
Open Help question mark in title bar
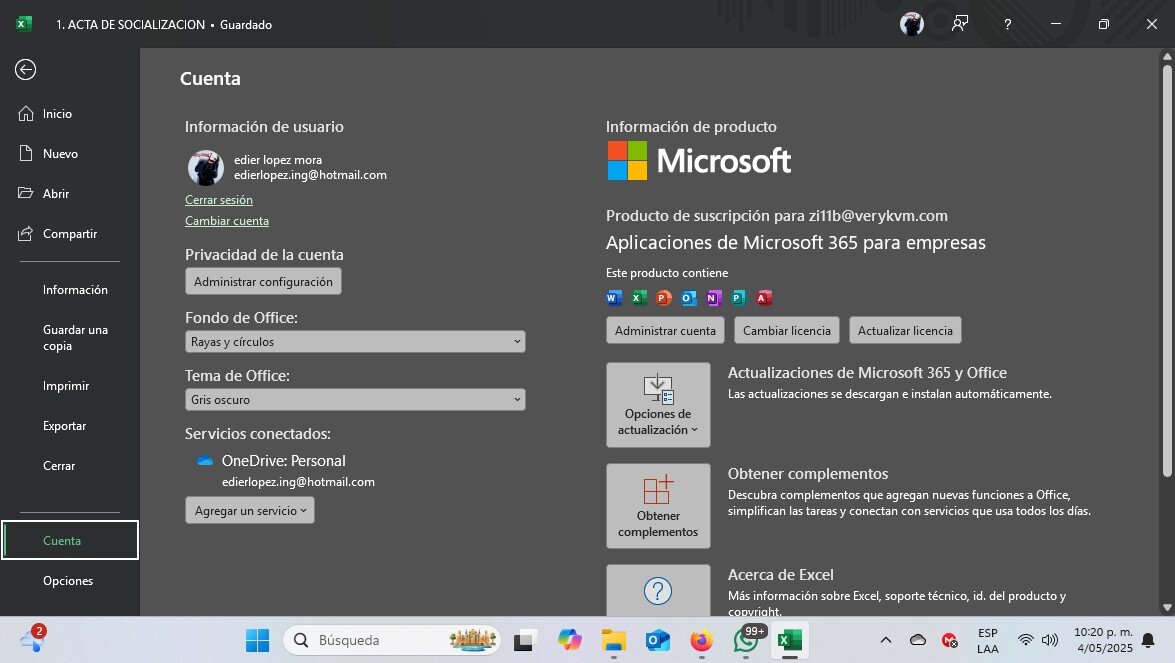click(1008, 24)
